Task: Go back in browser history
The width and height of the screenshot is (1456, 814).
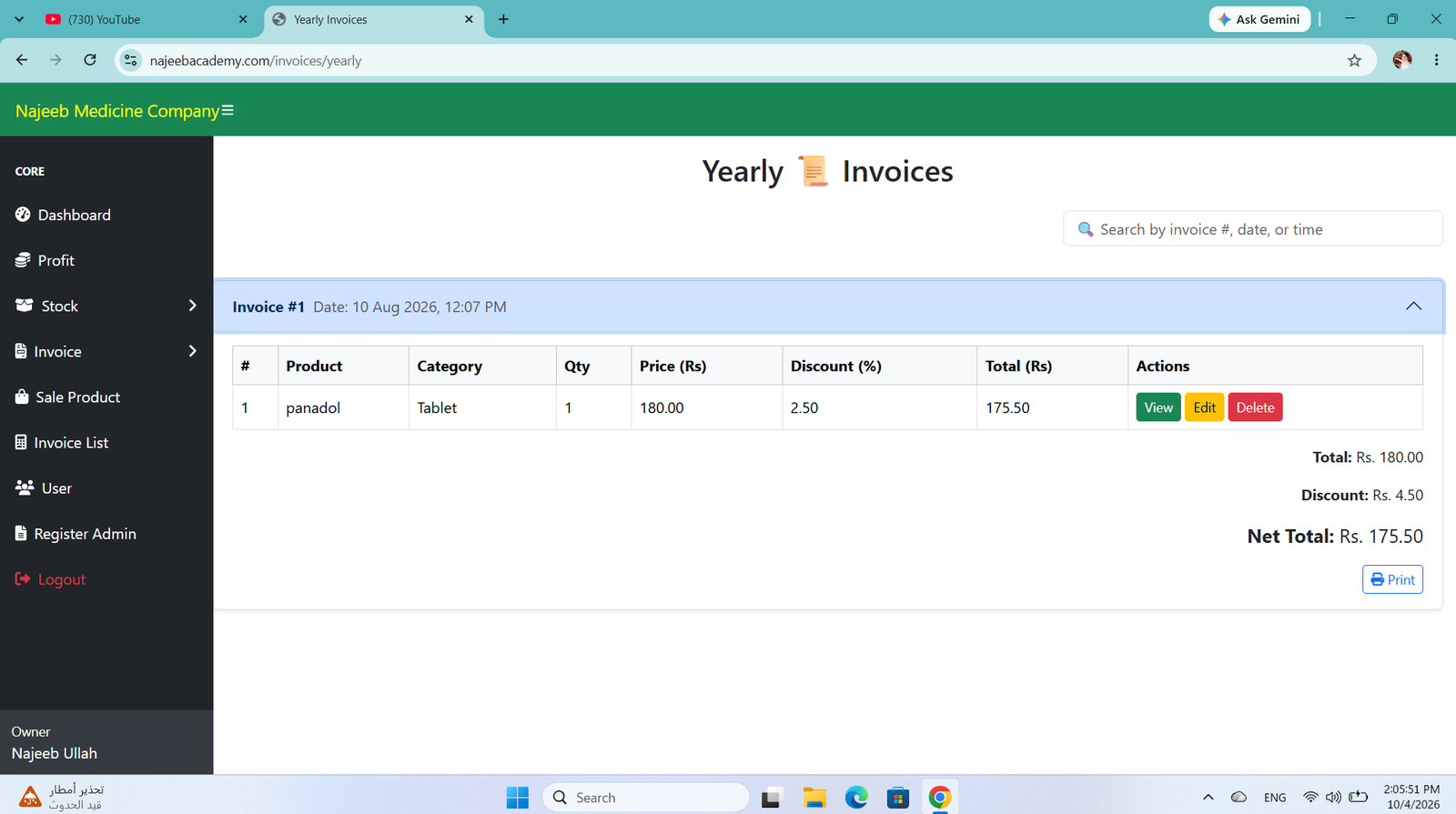Action: click(x=22, y=60)
